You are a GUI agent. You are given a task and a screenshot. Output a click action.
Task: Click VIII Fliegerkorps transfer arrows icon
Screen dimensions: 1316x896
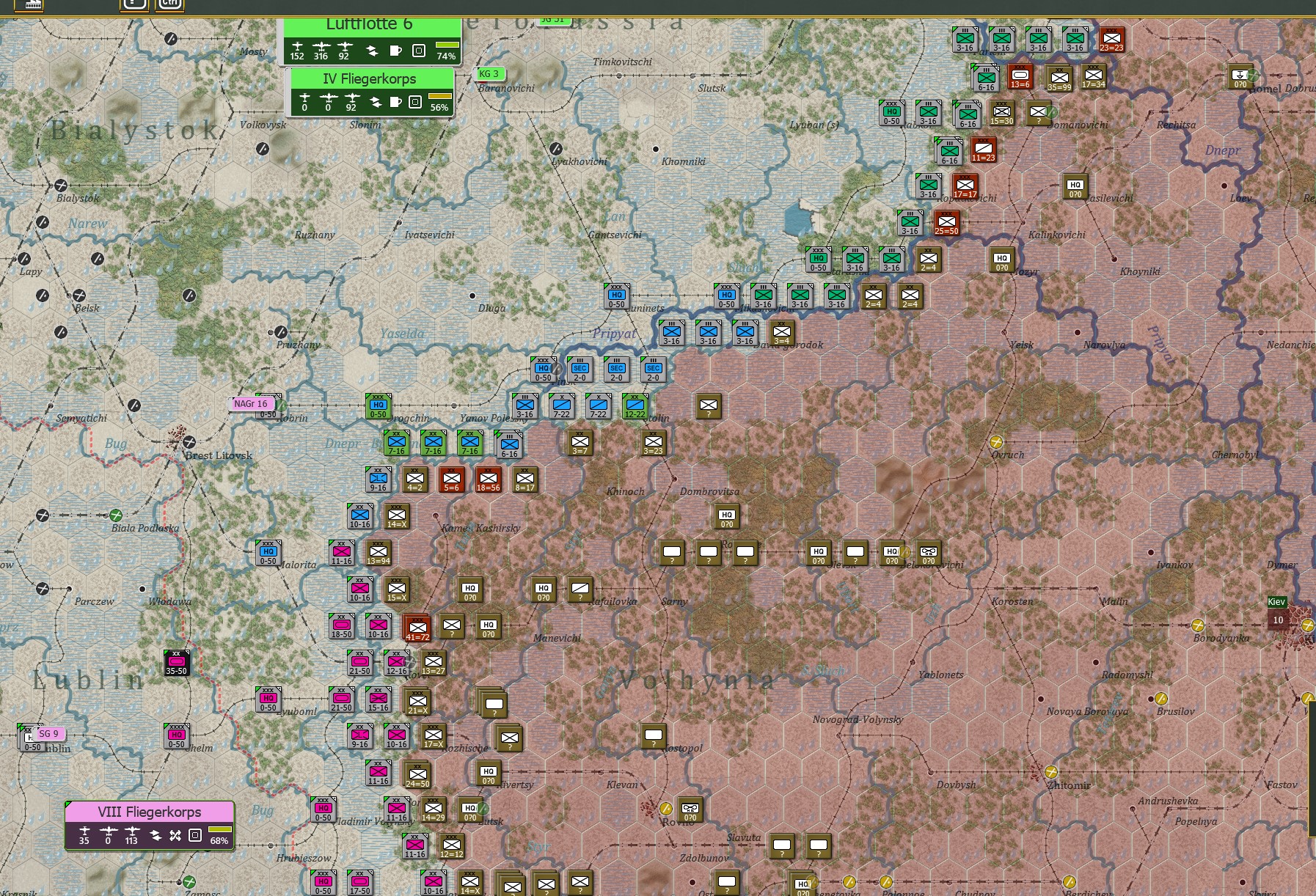155,835
